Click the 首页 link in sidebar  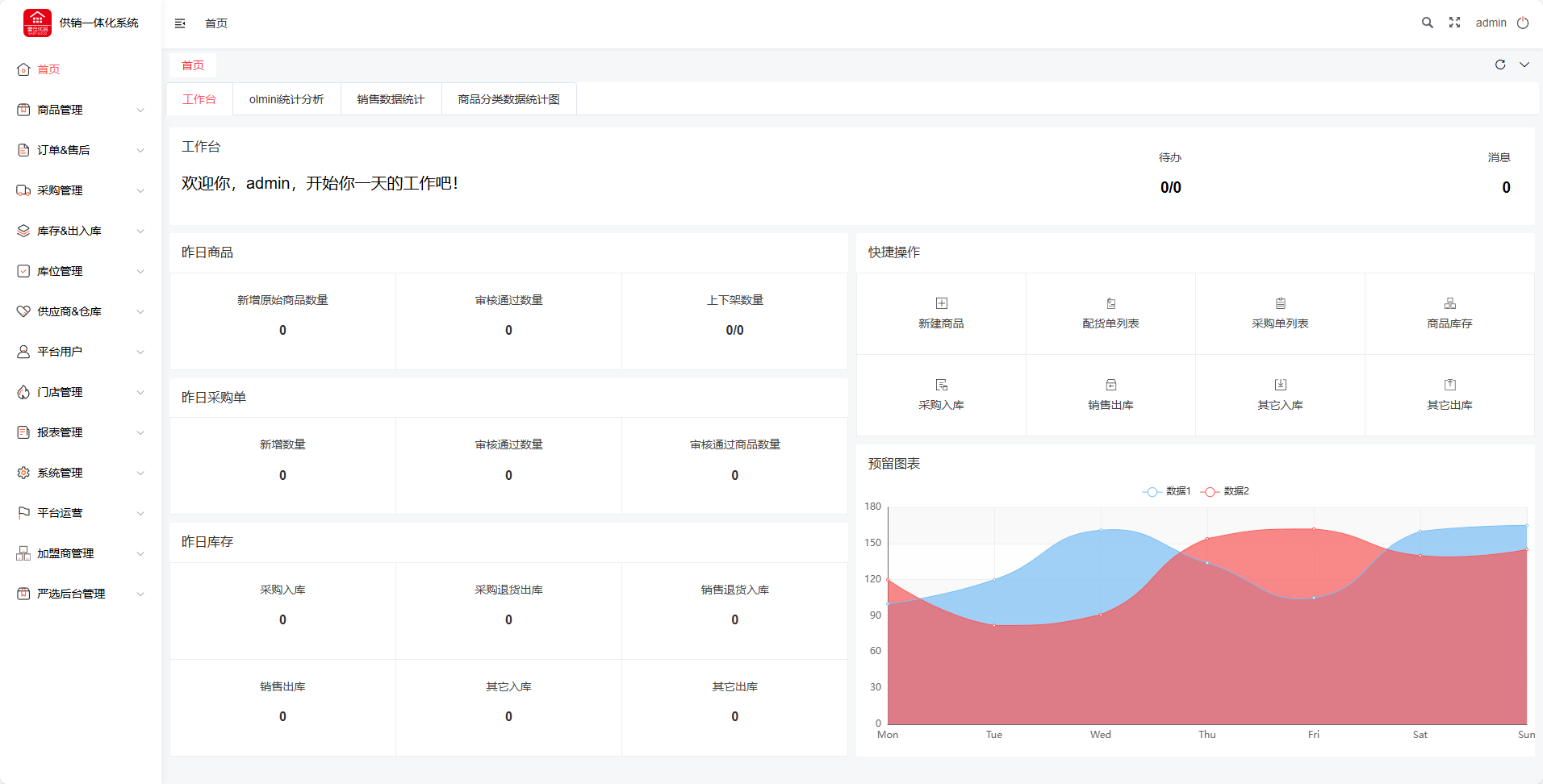point(48,69)
